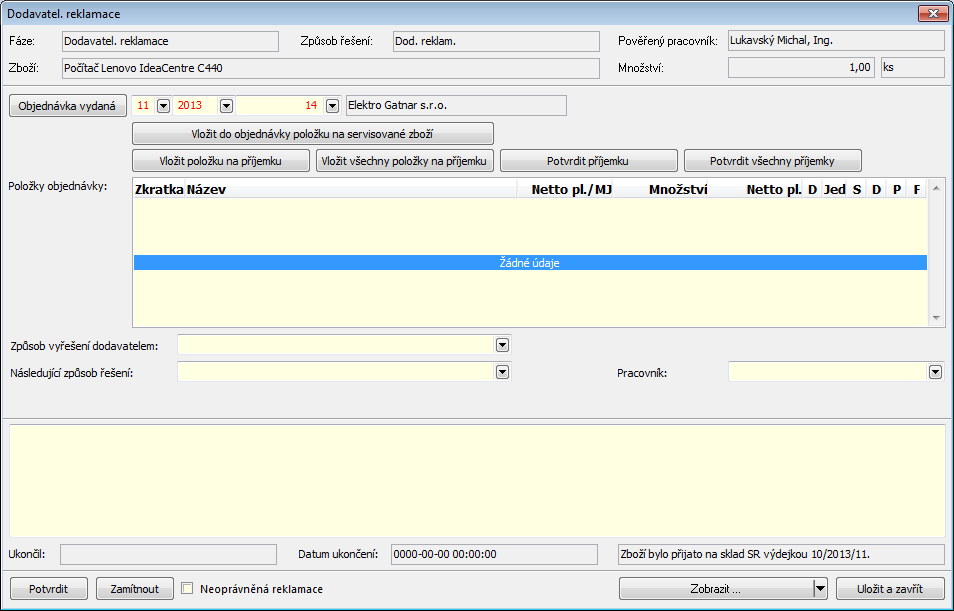Open the Pracovník dropdown
Viewport: 954px width, 611px height.
[935, 371]
